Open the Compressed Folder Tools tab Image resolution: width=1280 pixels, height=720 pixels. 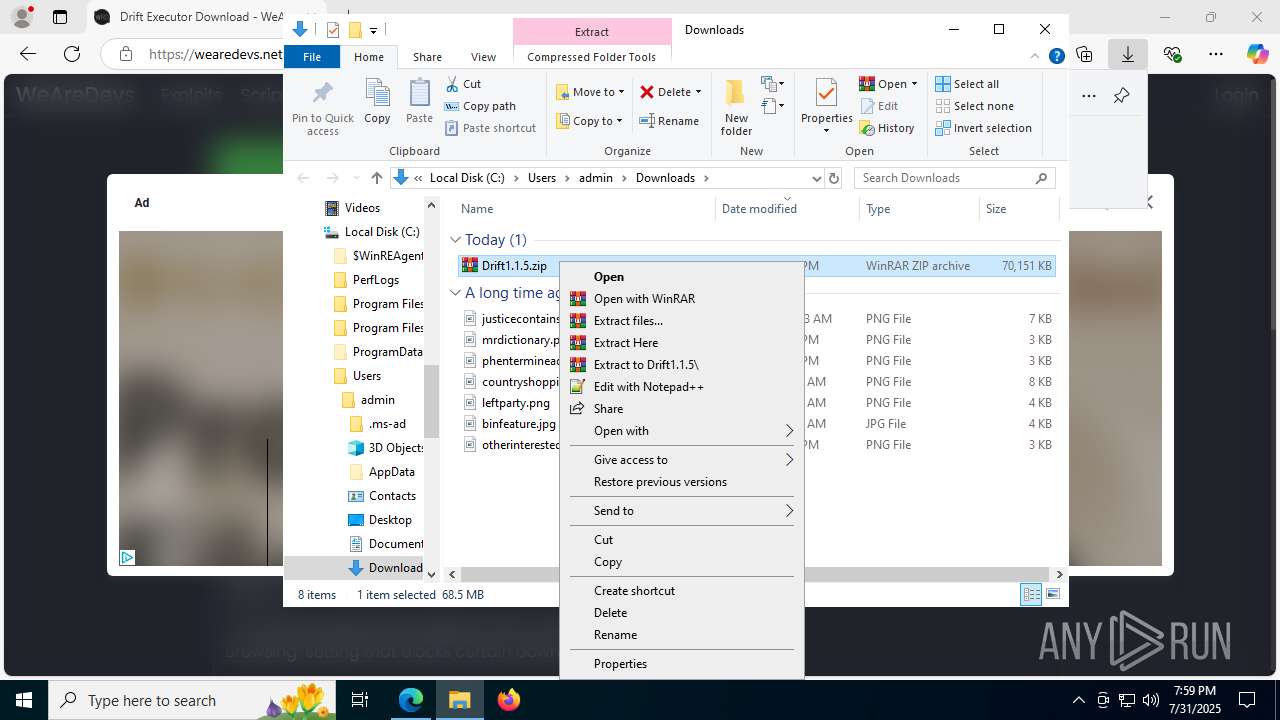pos(591,57)
